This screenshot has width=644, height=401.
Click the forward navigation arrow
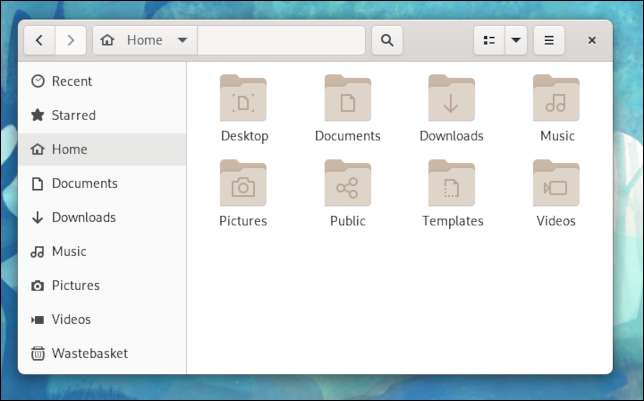[70, 40]
